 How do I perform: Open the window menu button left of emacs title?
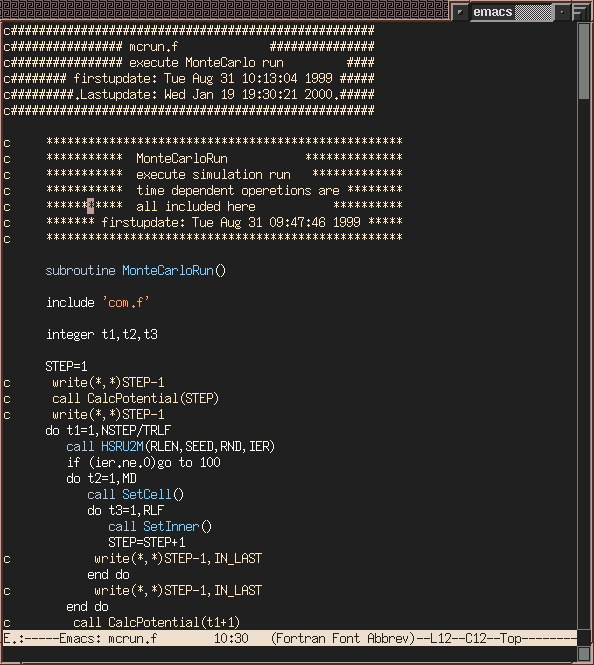tap(460, 12)
